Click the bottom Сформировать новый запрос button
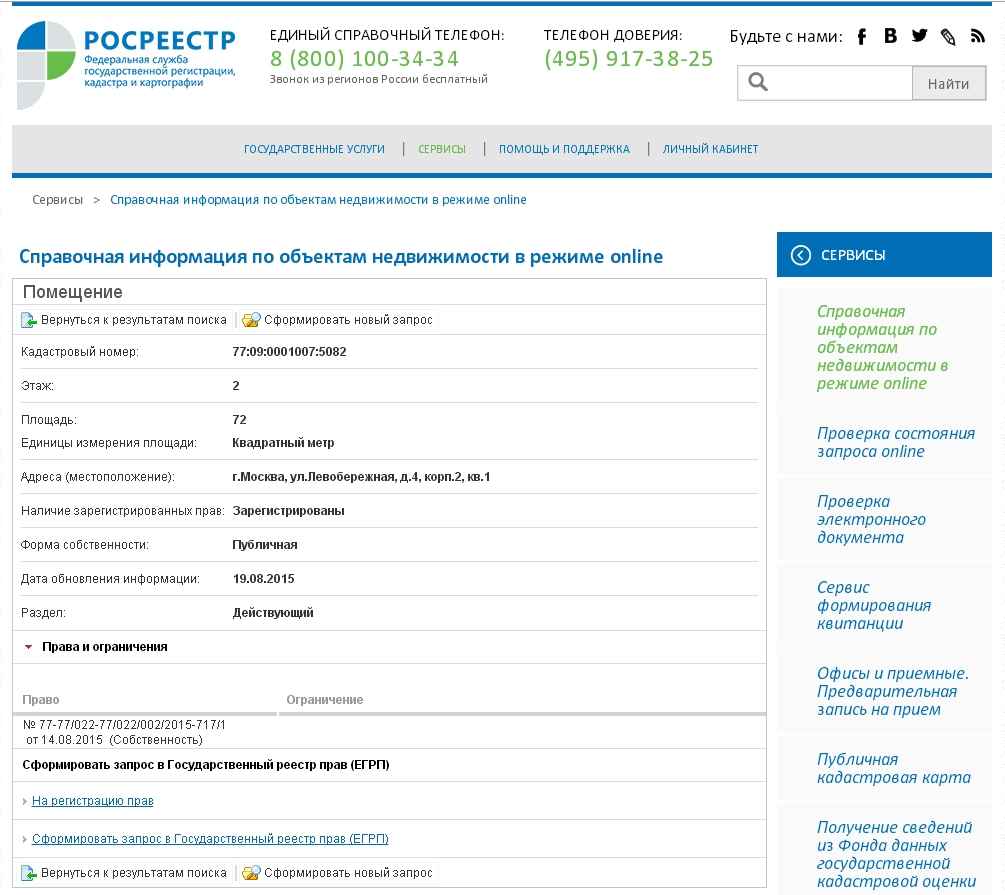 (339, 873)
